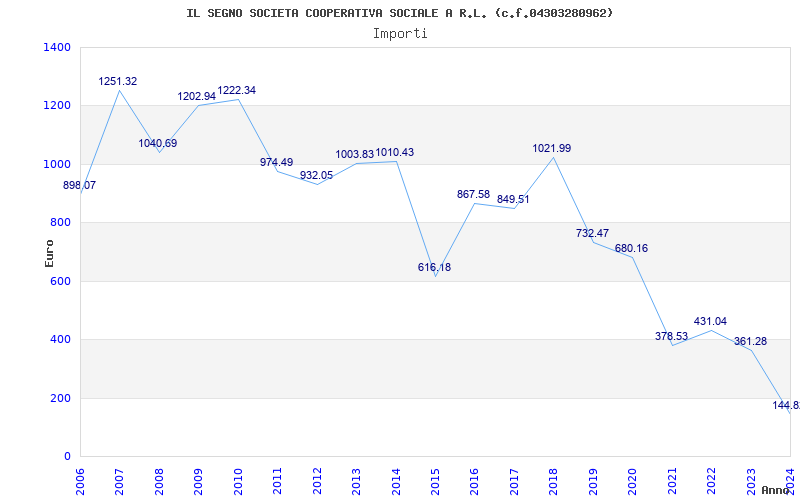Click the 2007 year label
Viewport: 800px width, 500px height.
tap(119, 481)
